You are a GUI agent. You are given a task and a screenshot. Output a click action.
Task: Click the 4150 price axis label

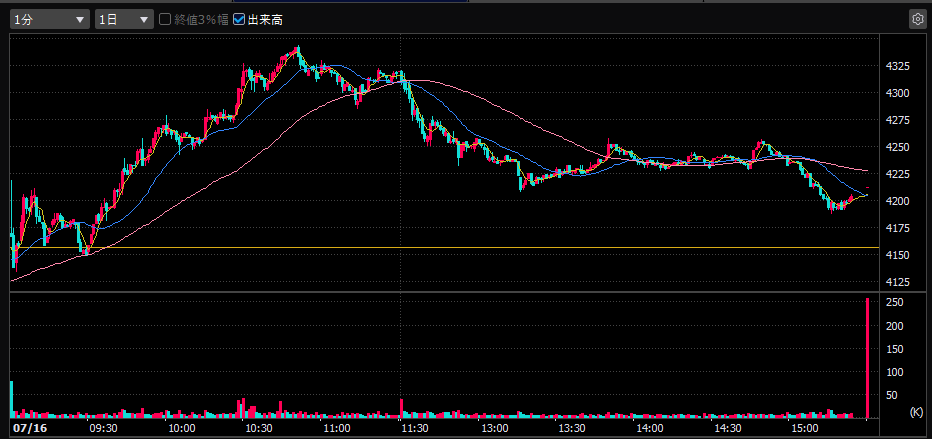coord(897,255)
